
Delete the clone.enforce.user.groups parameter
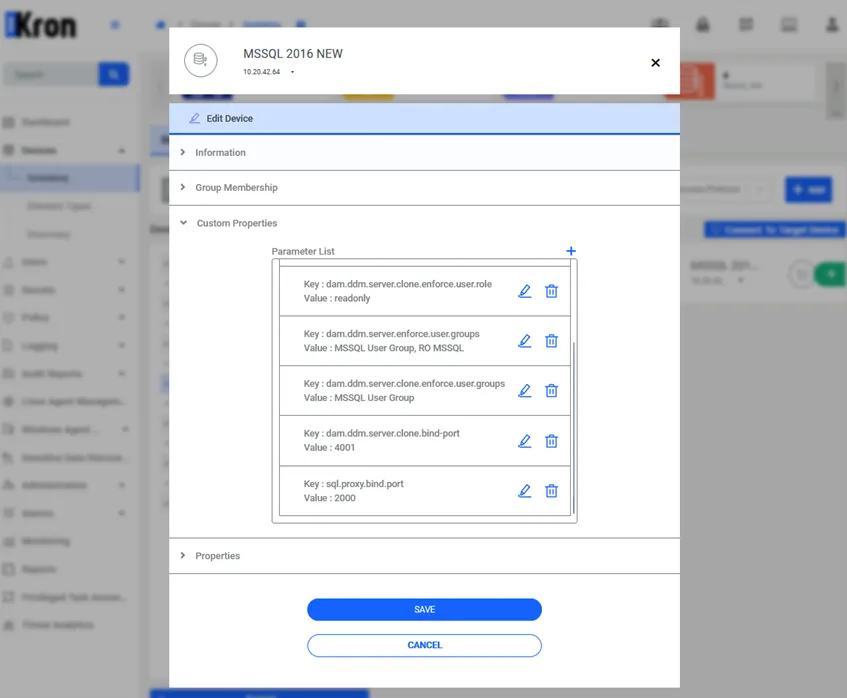[x=551, y=391]
